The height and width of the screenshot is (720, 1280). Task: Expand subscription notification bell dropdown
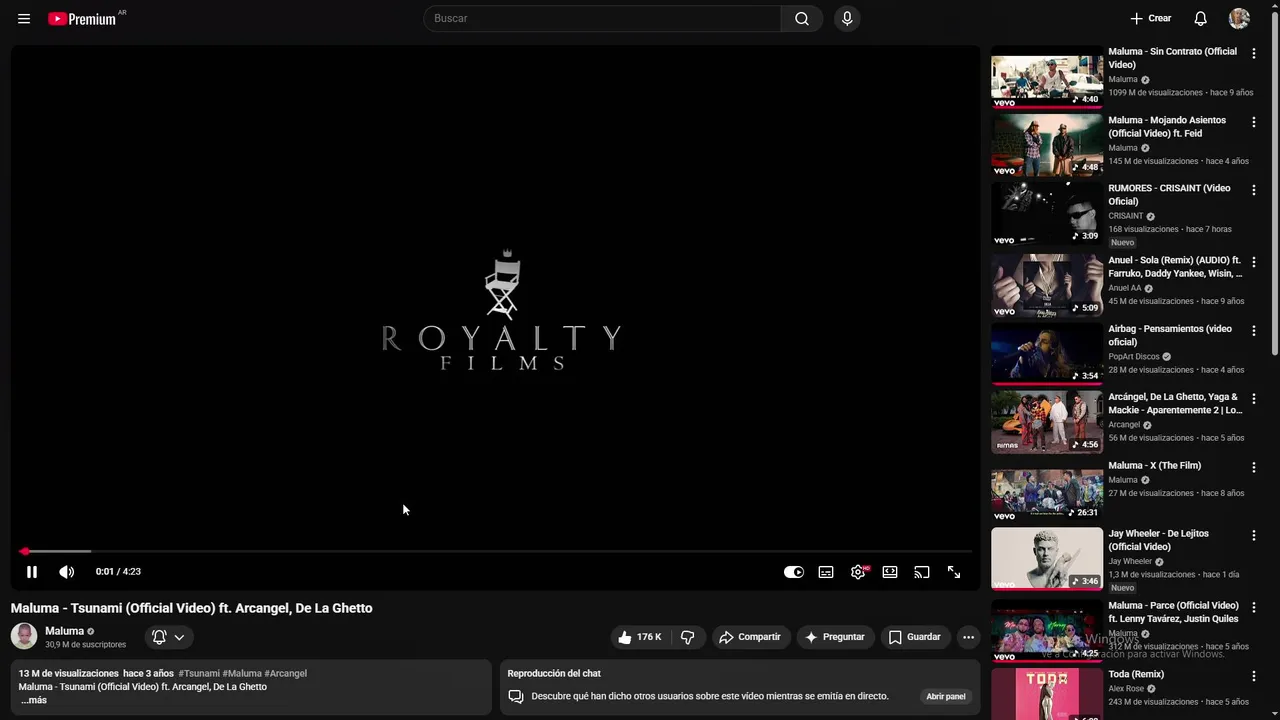click(168, 637)
